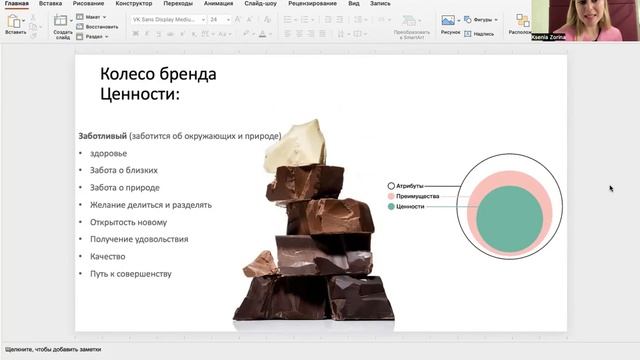The image size is (640, 360).
Task: Click the notes field Щелкните, чтобы добавить заметки
Action: point(53,349)
